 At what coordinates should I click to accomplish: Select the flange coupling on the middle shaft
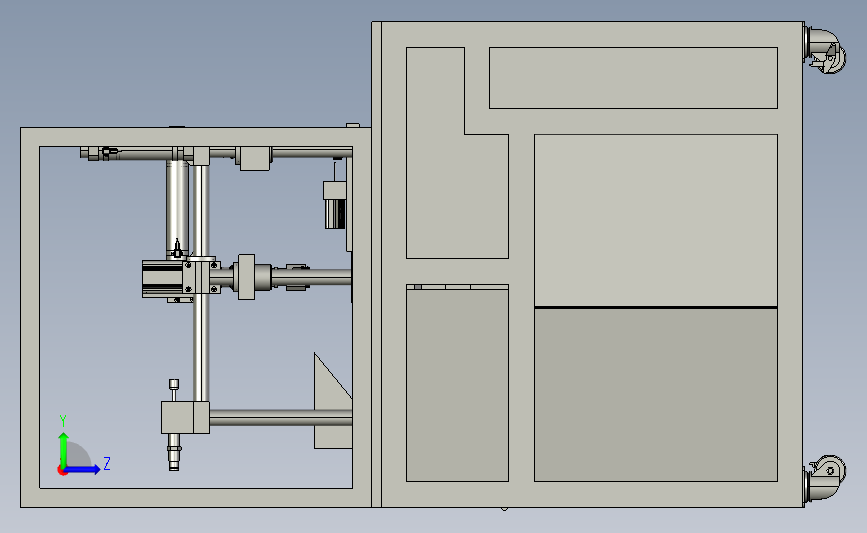(x=247, y=277)
